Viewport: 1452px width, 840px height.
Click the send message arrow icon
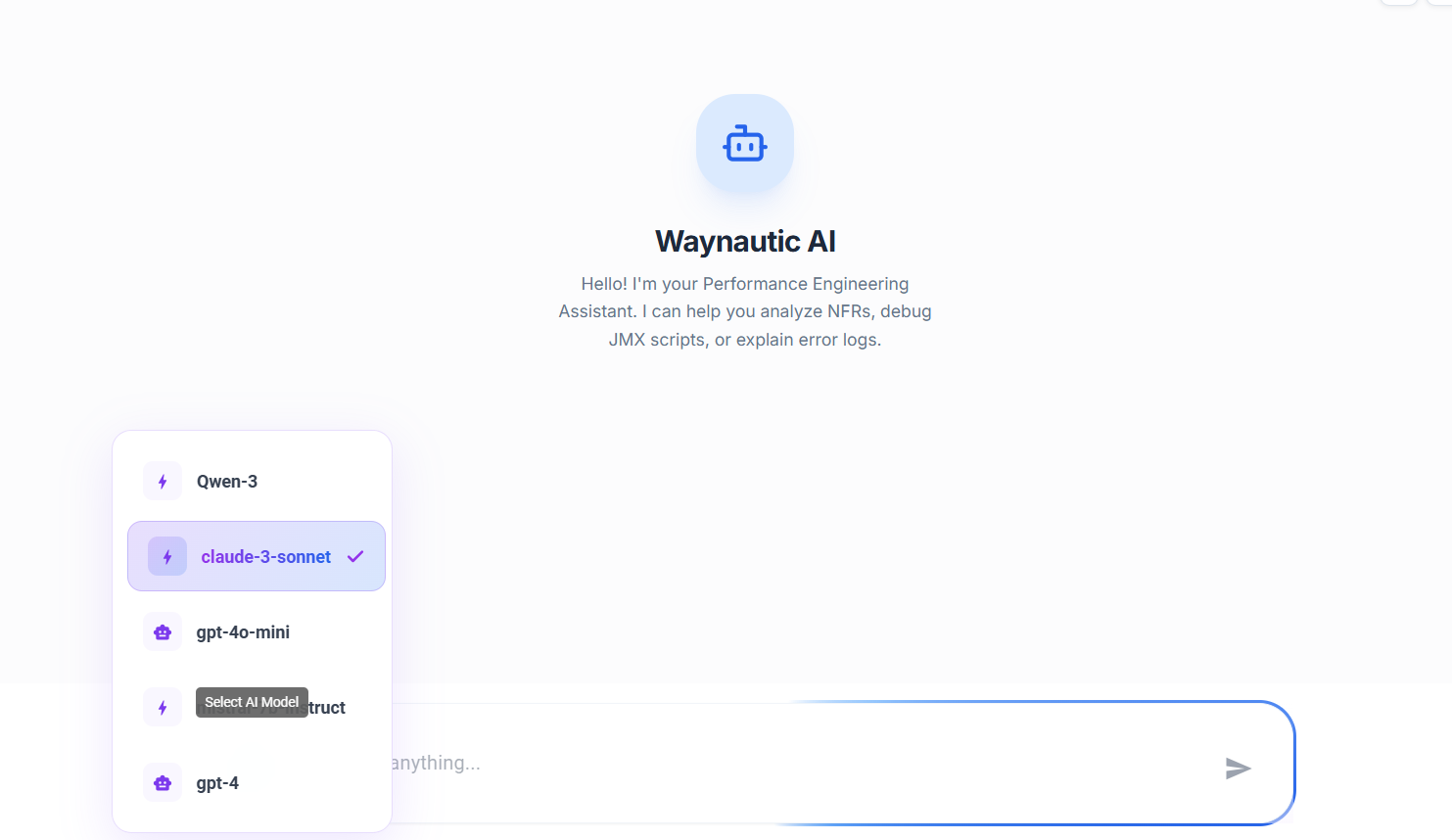(x=1238, y=769)
